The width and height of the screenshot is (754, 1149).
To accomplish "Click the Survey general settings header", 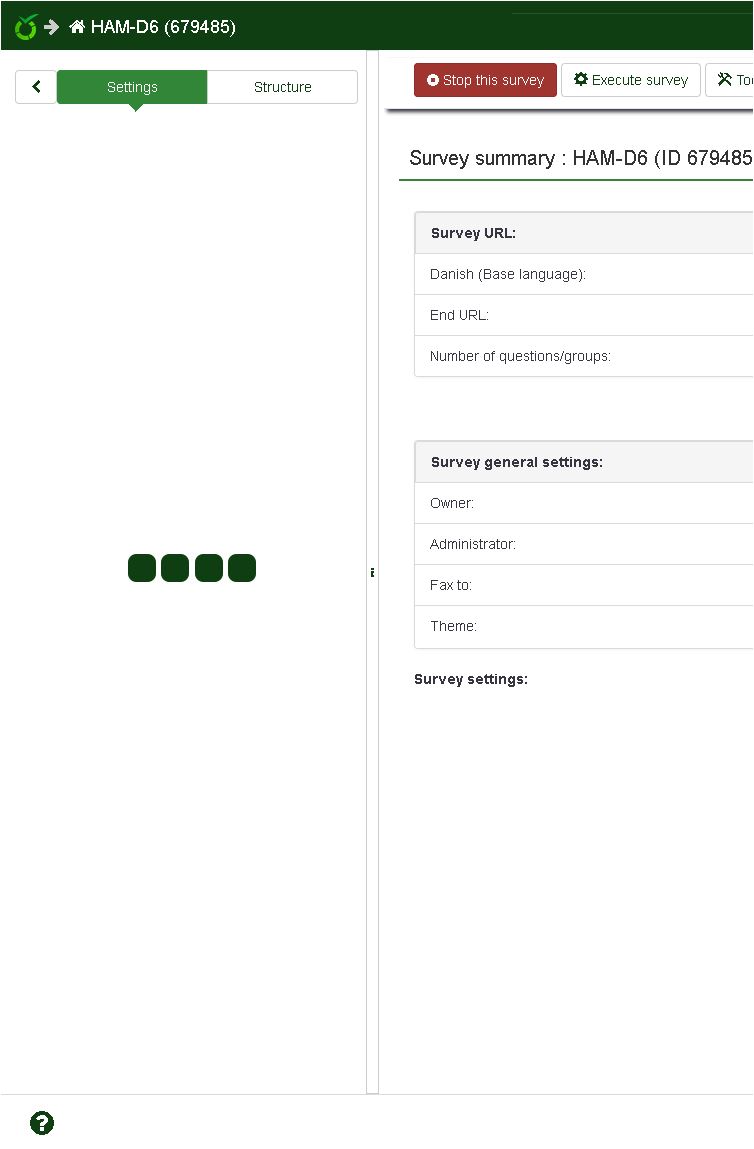I will [584, 462].
